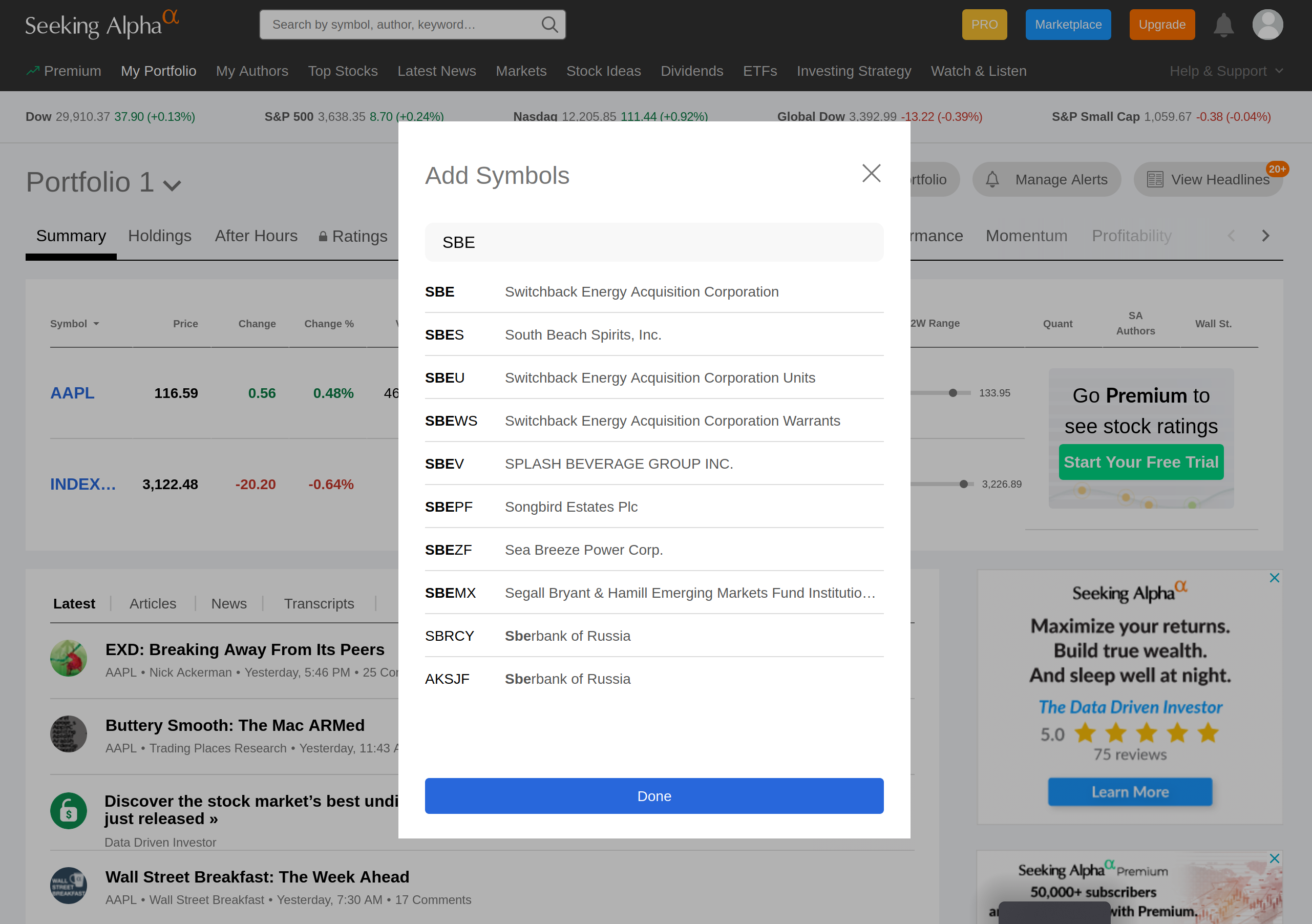
Task: Click the Marketplace button
Action: (1068, 25)
